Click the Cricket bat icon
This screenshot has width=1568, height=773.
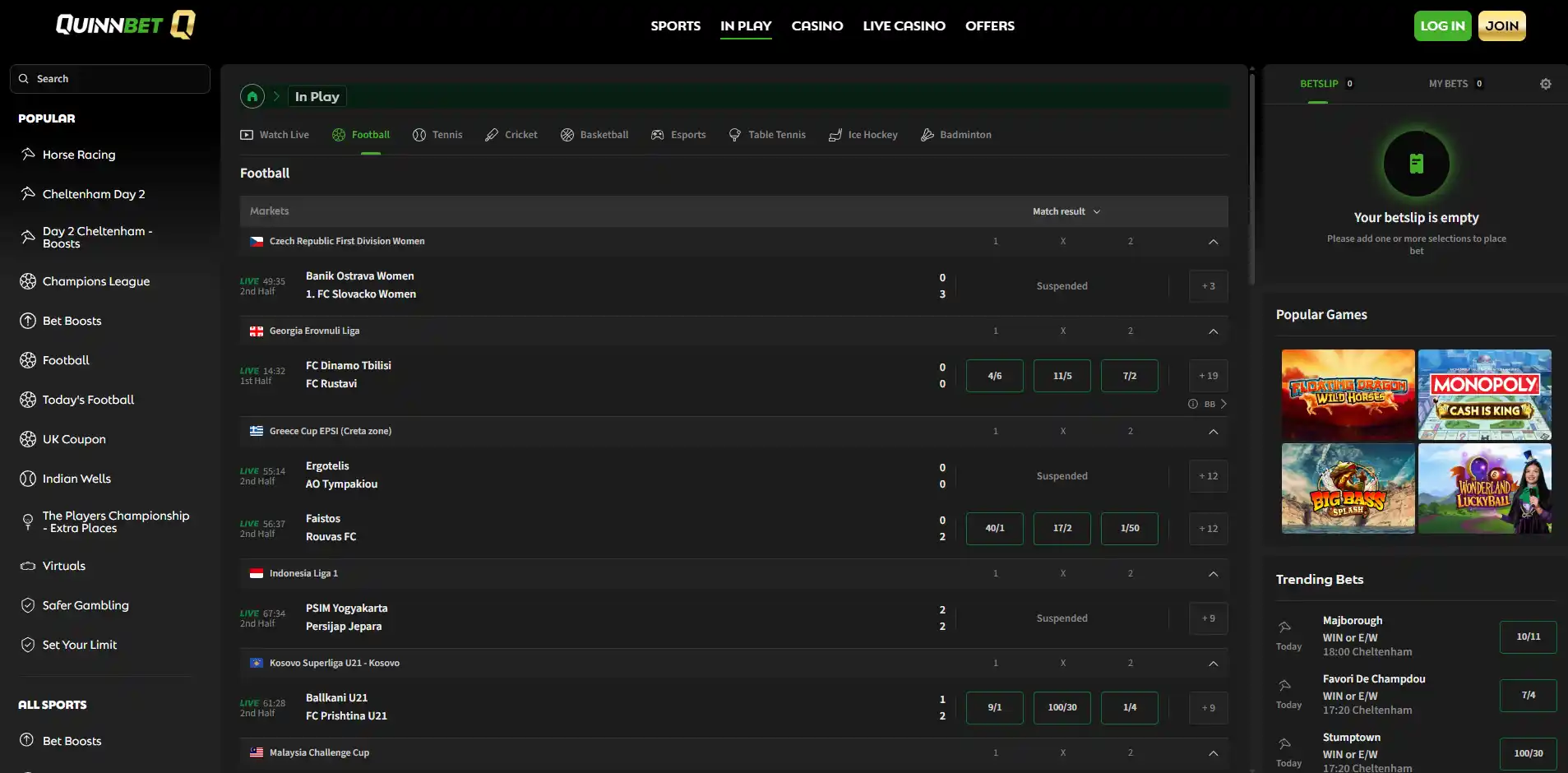(x=492, y=135)
